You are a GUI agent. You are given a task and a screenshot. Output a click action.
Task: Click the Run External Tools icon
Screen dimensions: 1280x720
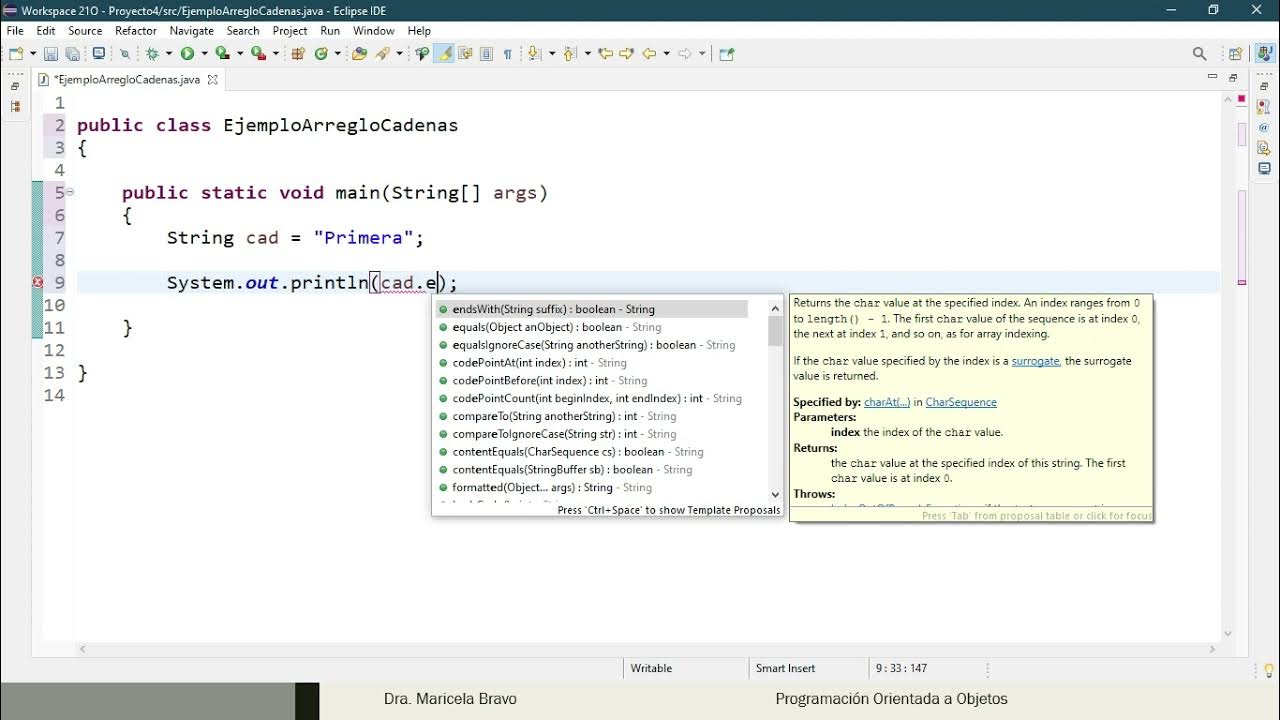[x=258, y=54]
